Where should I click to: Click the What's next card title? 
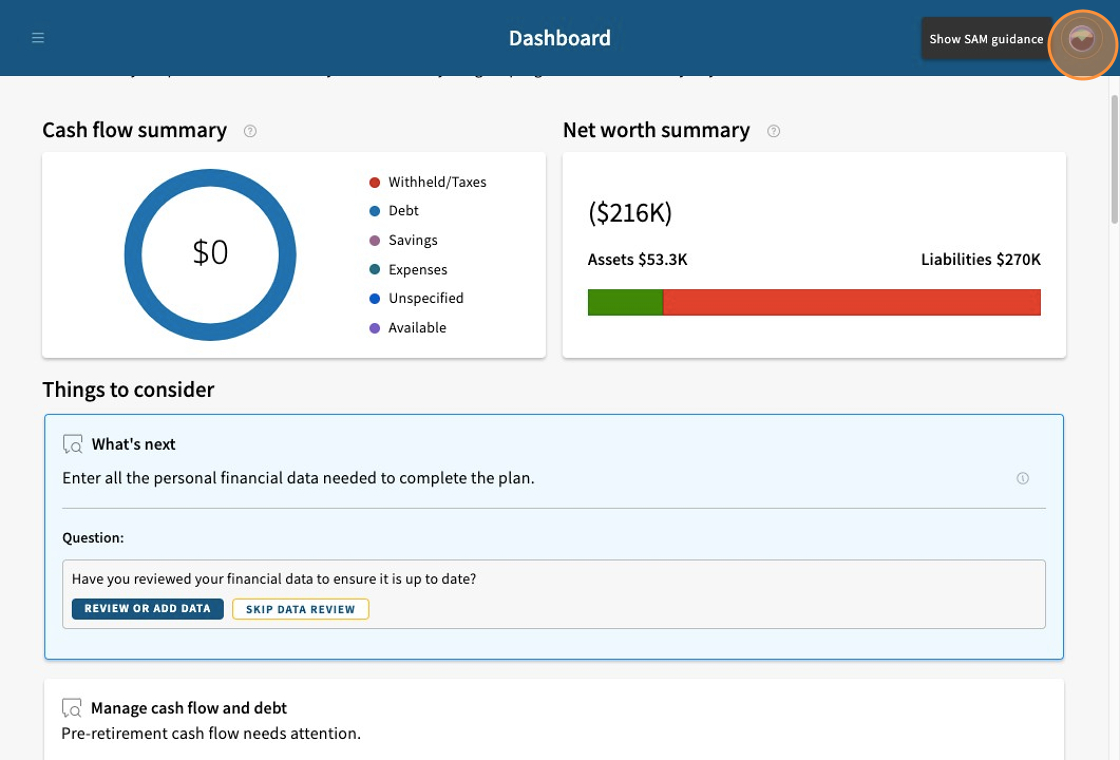(x=134, y=444)
